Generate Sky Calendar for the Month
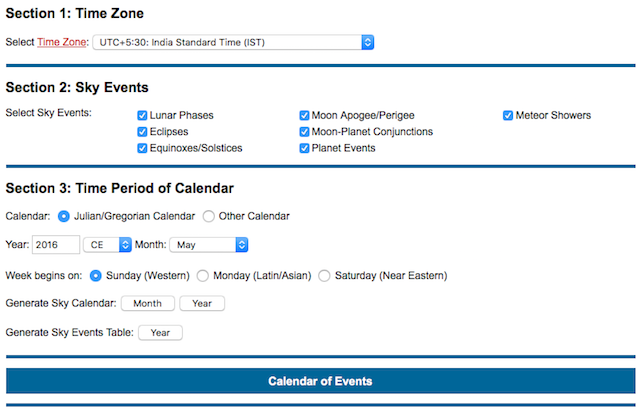This screenshot has width=640, height=411. (148, 304)
